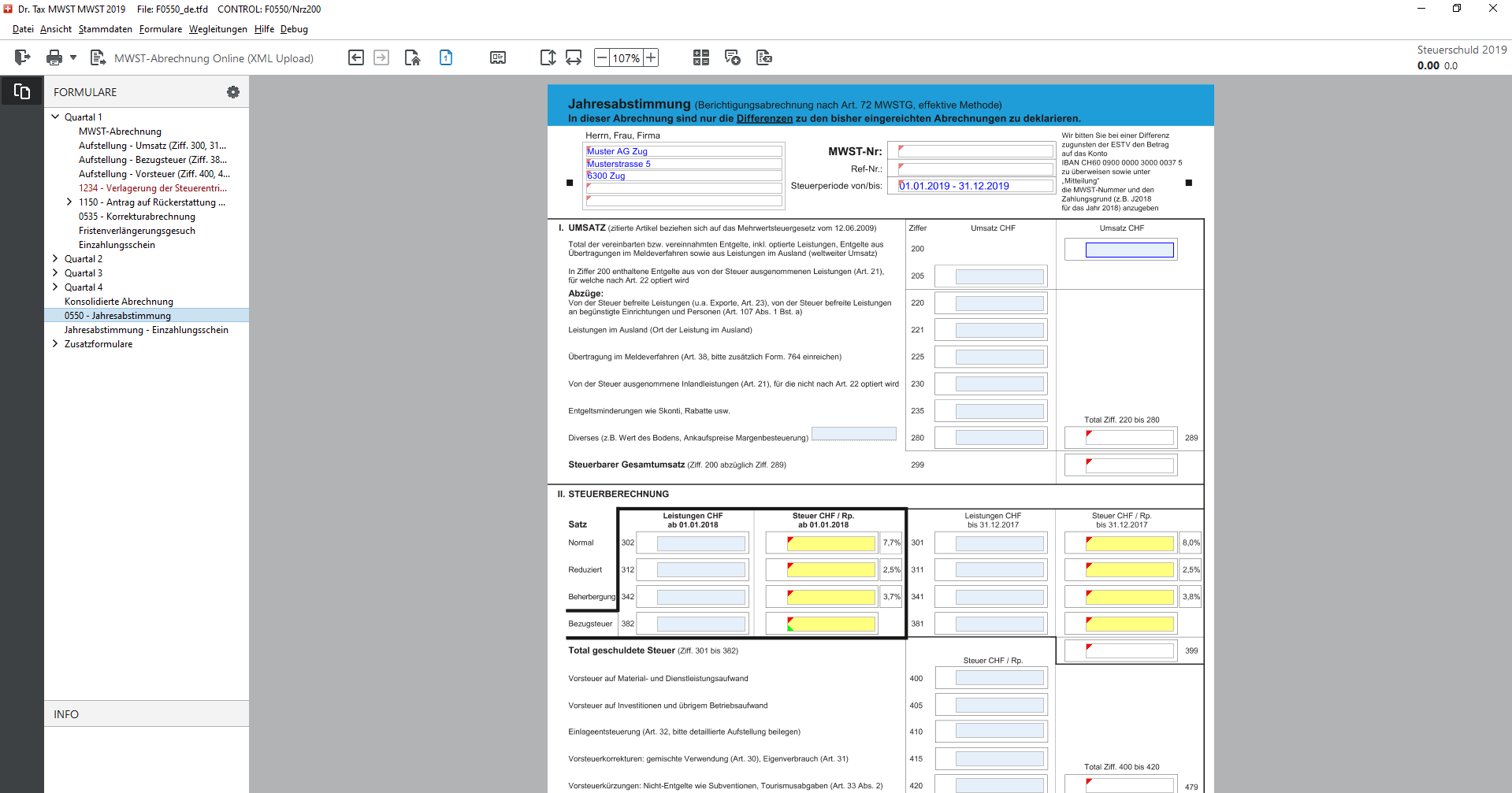Select MWST-Abrechnung in the tree

[120, 132]
